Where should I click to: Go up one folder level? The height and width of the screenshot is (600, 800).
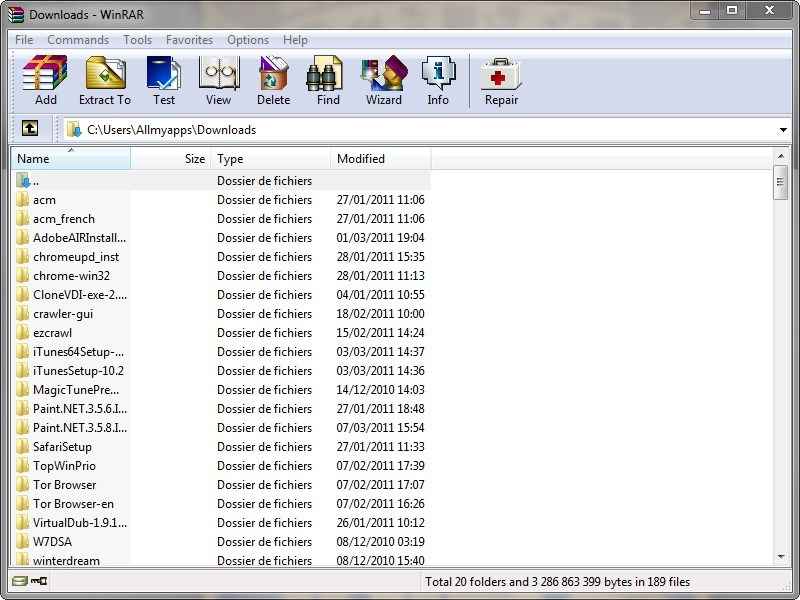pos(30,129)
